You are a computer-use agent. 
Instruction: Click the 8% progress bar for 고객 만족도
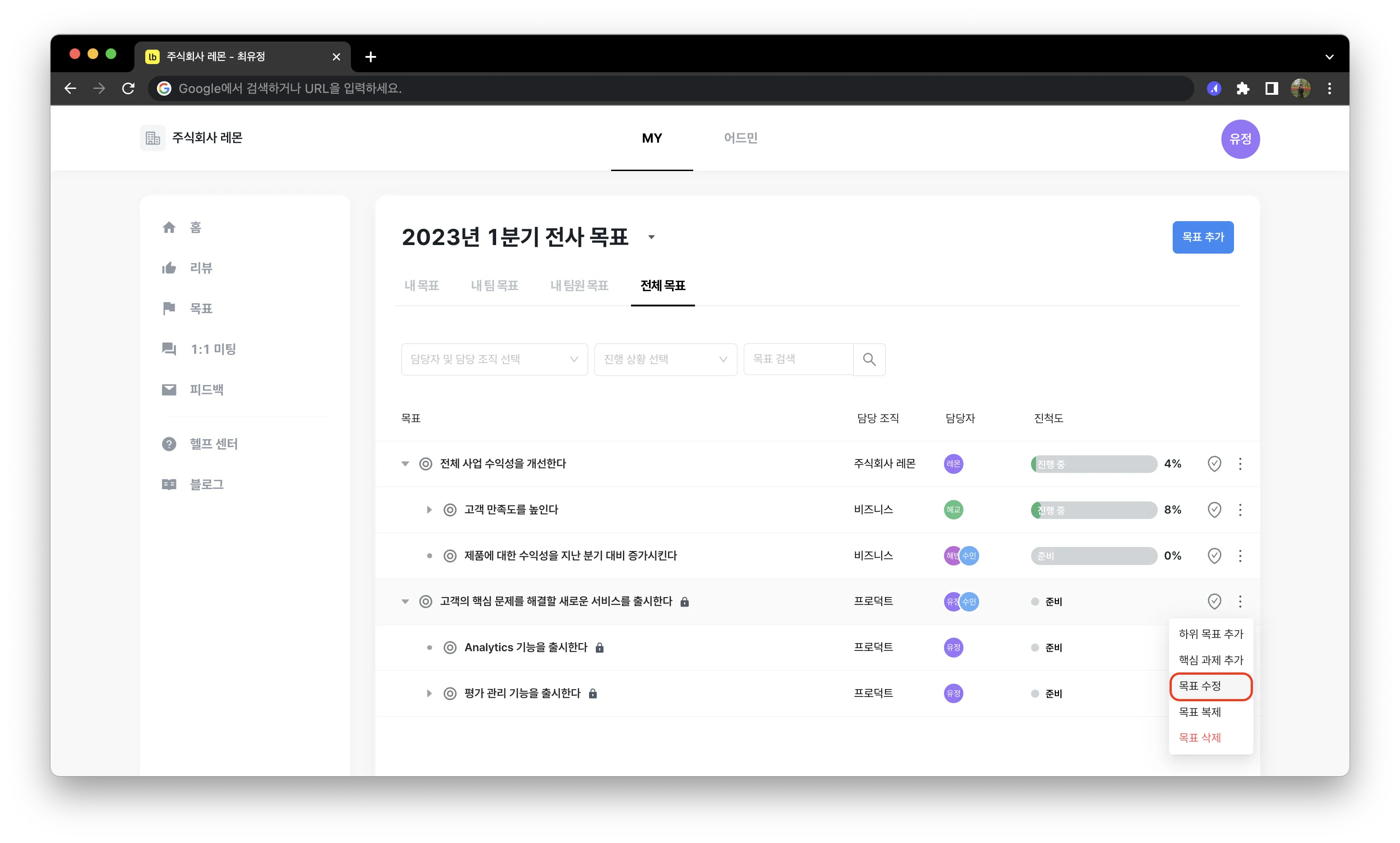[x=1093, y=510]
